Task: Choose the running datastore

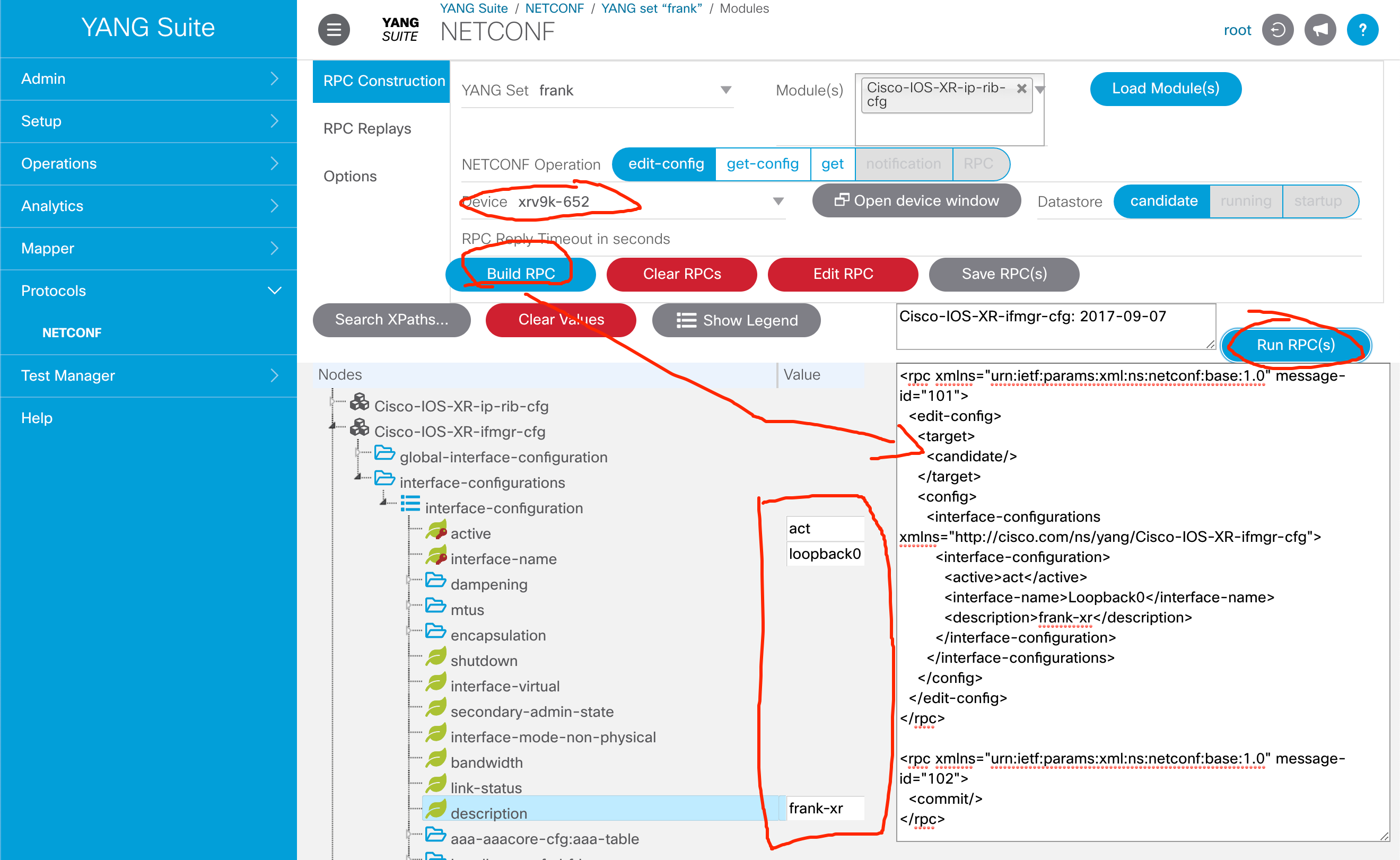Action: click(x=1246, y=201)
